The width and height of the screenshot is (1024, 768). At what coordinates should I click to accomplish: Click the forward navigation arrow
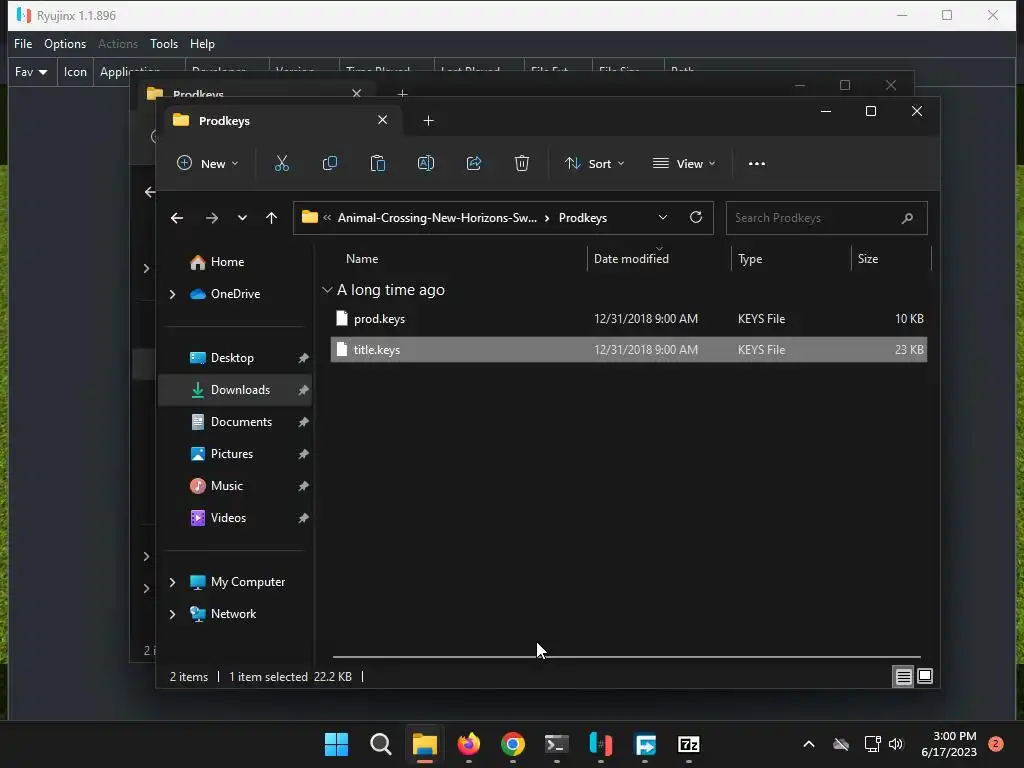pos(212,218)
